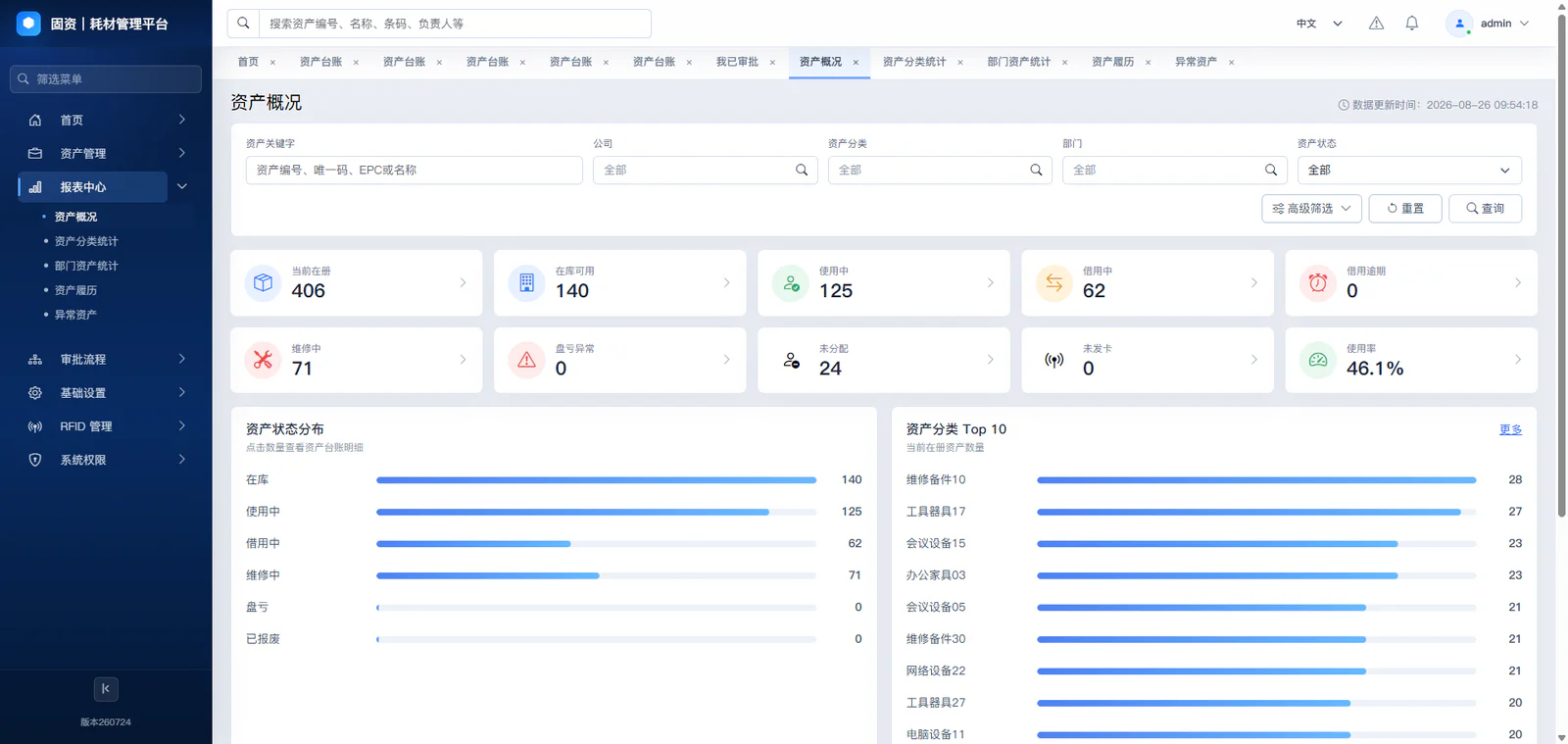
Task: Open 资产分类统计 in sidebar submenu
Action: 86,241
